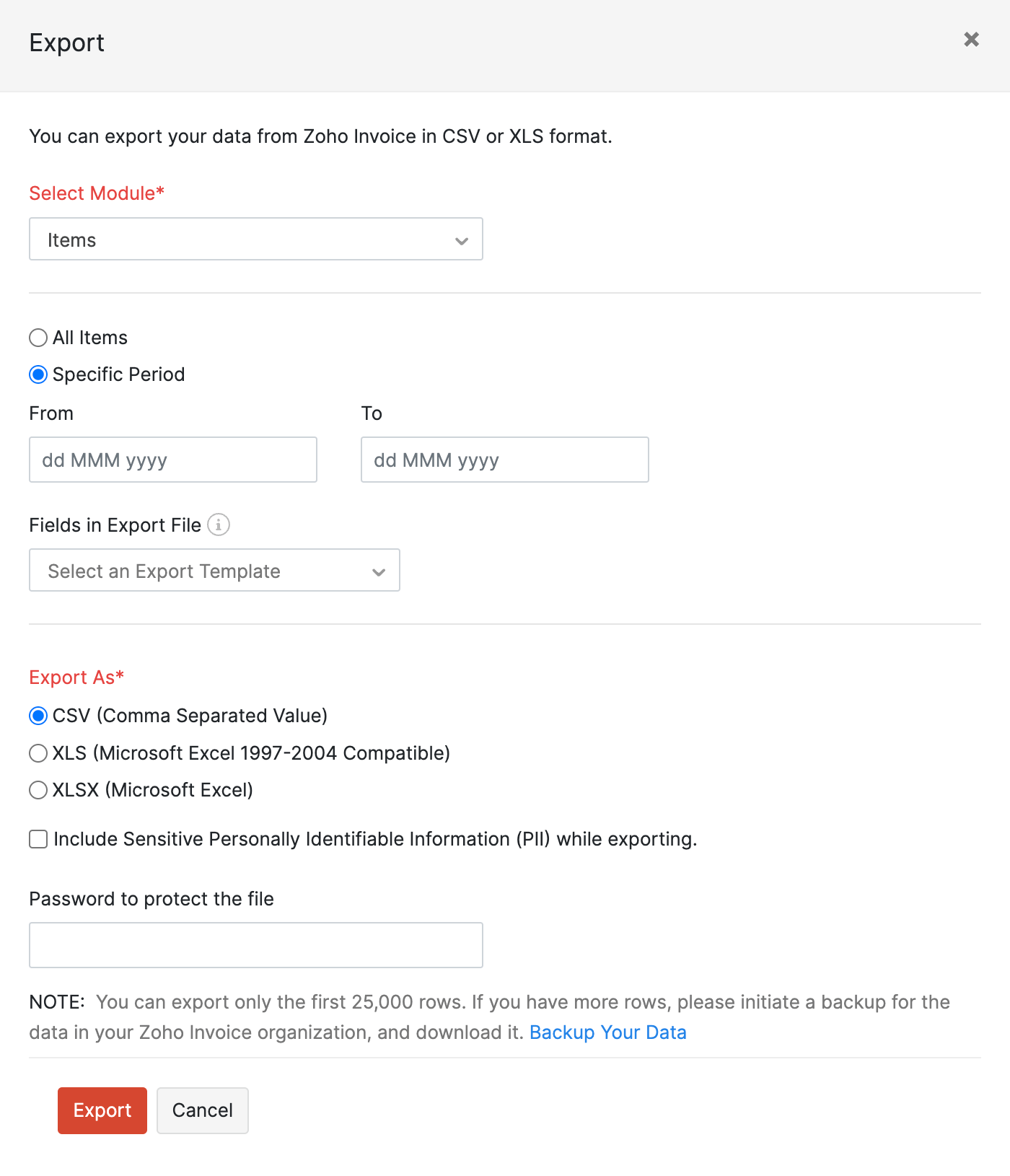Open the Select an Export Template dropdown

[x=214, y=571]
